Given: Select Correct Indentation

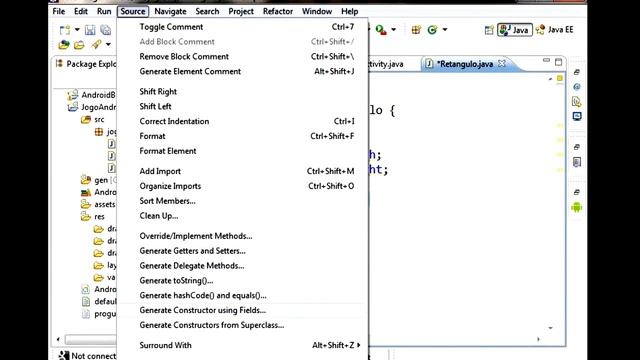Looking at the screenshot, I should 242,121.
